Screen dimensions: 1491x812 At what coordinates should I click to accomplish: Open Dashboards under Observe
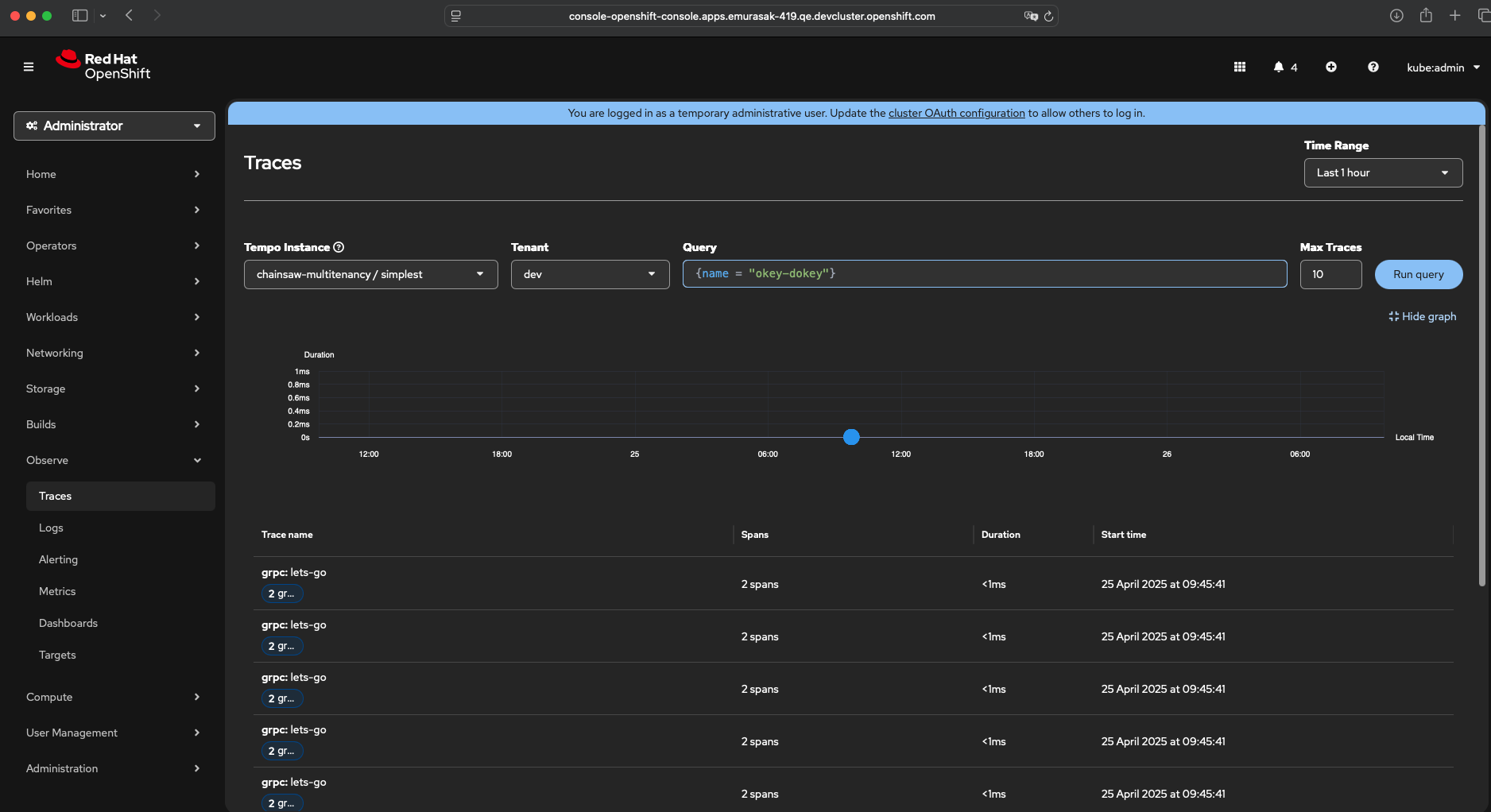[x=68, y=623]
